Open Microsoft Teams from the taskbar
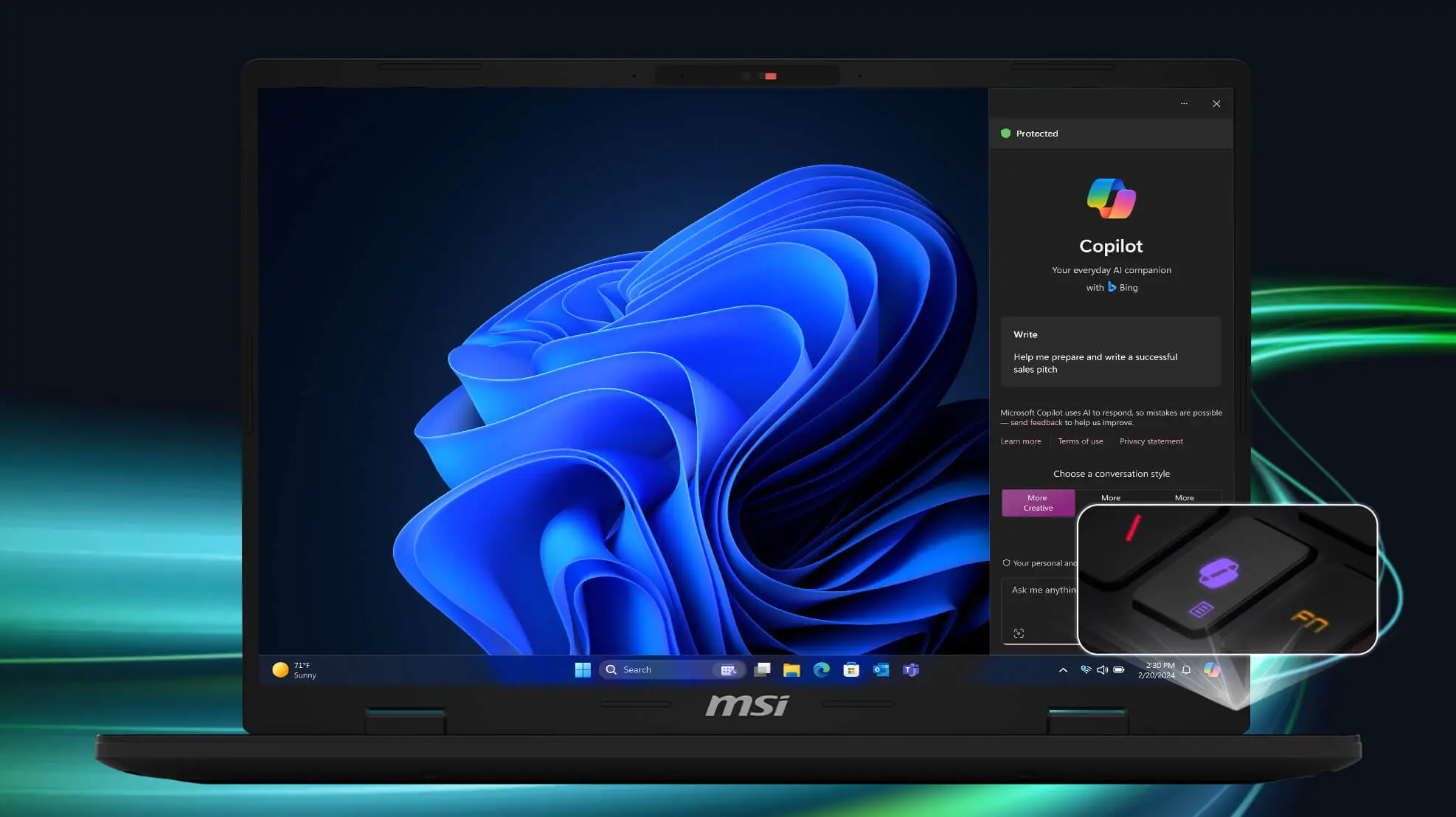The width and height of the screenshot is (1456, 817). point(911,669)
